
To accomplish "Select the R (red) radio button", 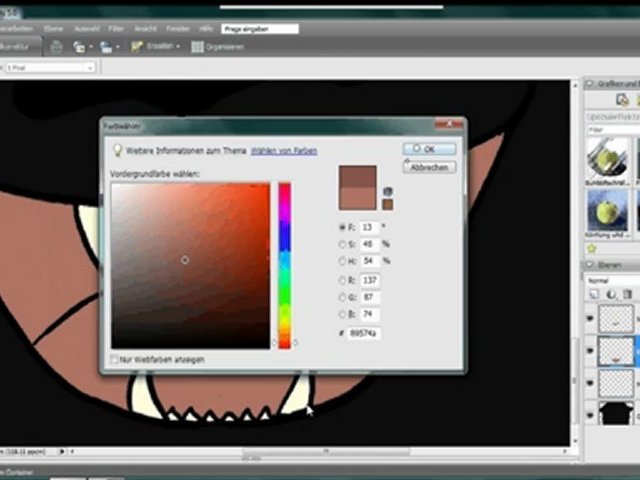I will (x=344, y=281).
